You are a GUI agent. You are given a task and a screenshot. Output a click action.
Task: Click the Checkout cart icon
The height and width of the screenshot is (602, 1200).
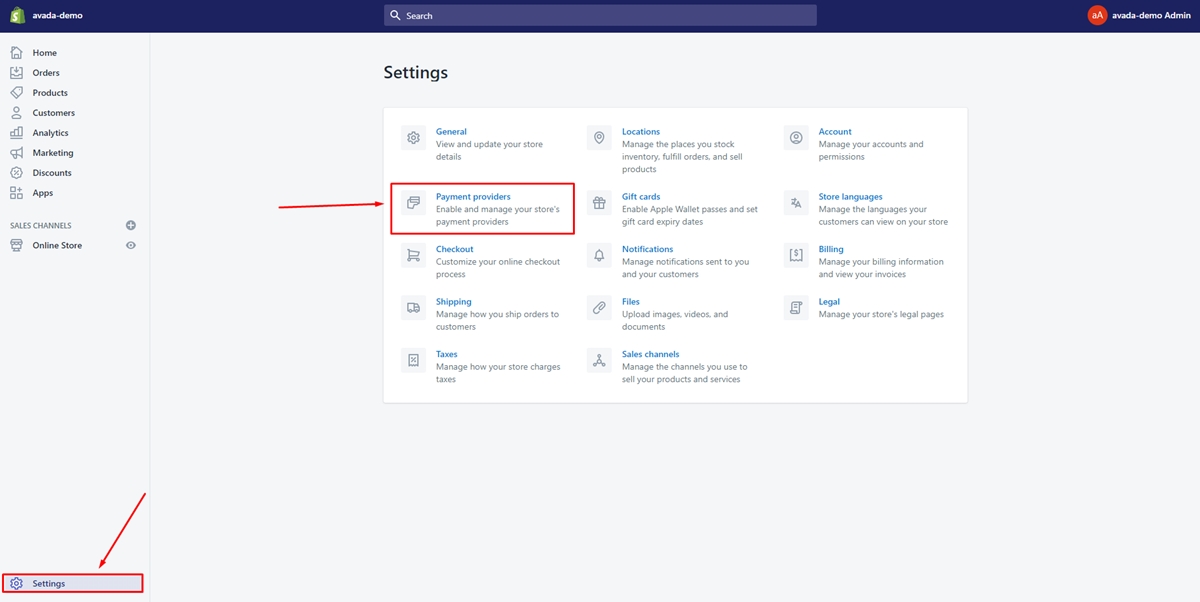click(x=413, y=255)
